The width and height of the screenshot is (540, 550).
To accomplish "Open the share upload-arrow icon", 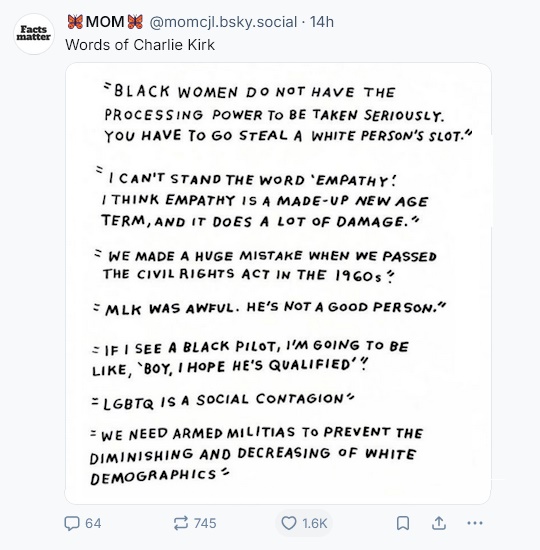I will [x=439, y=523].
